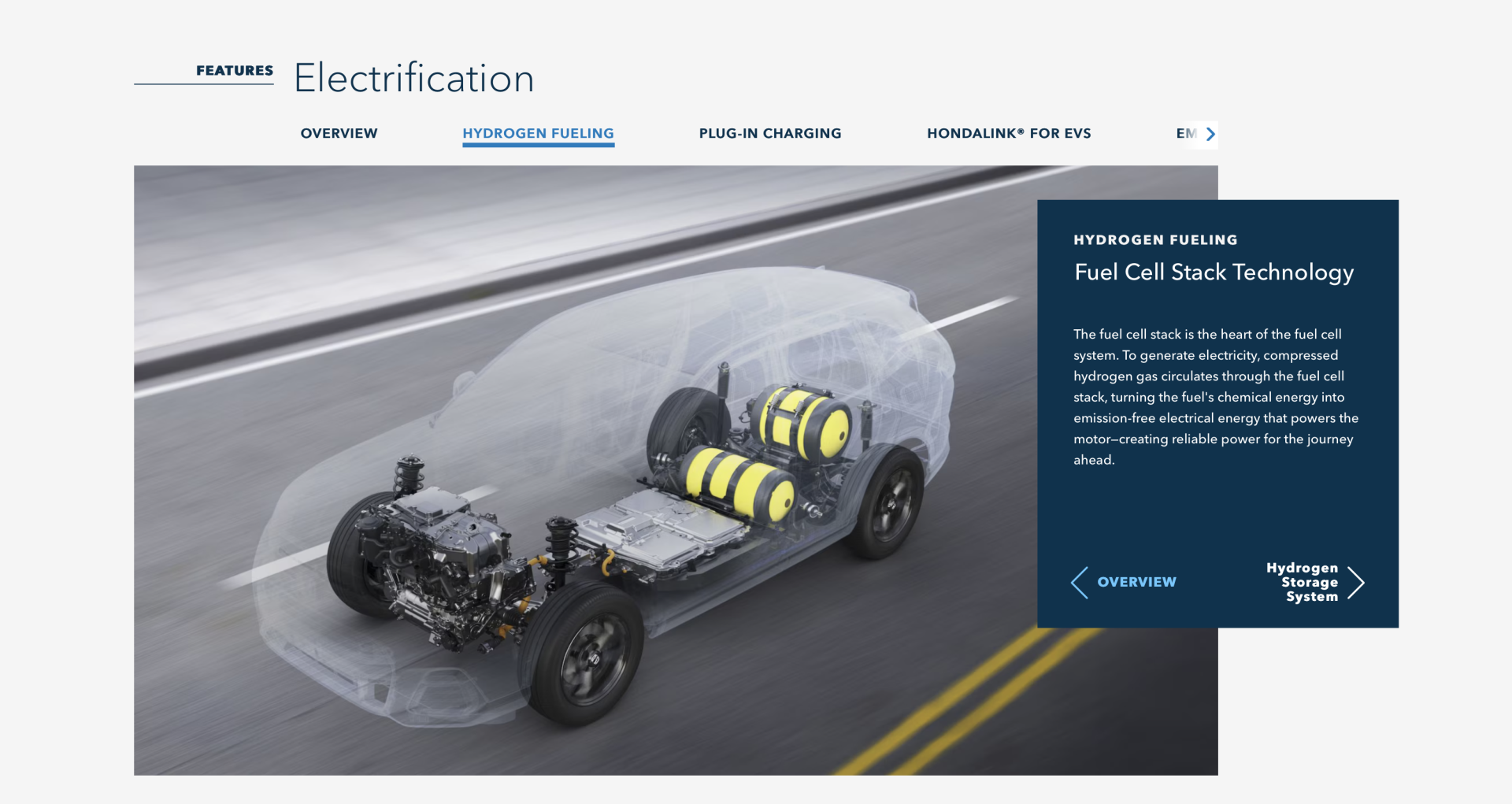The height and width of the screenshot is (804, 1512).
Task: Go back via the panel's OVERVIEW link
Action: point(1136,582)
